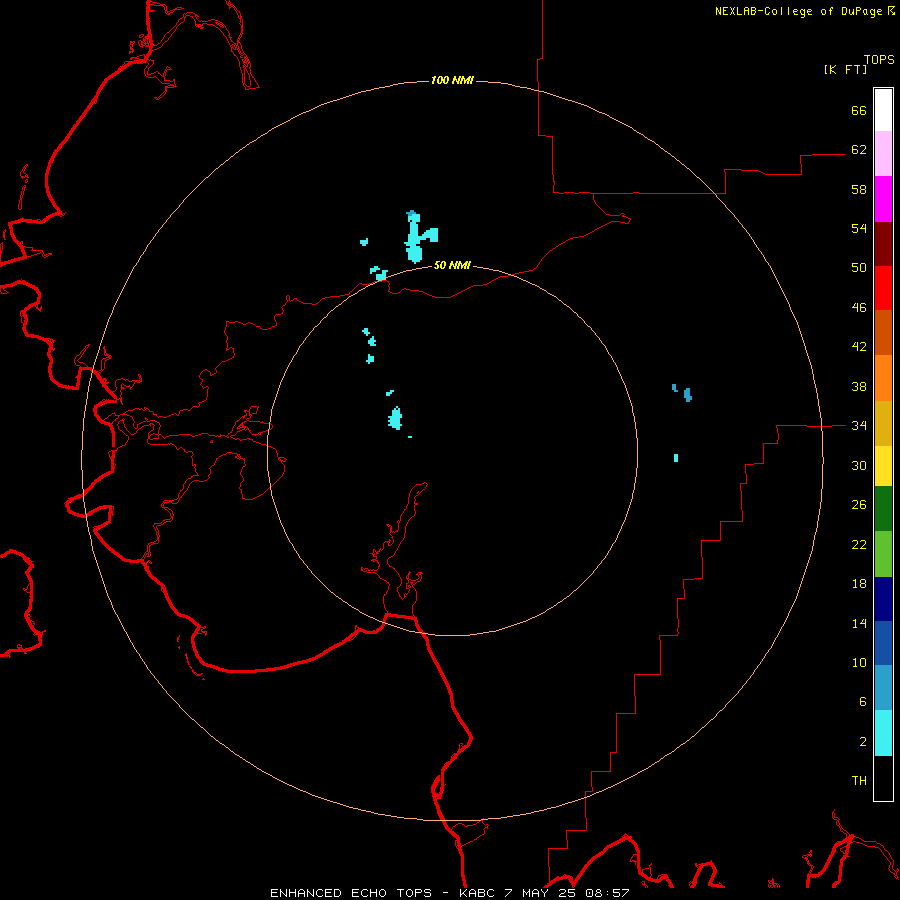
Task: Select the dark green color scale swatch
Action: point(883,509)
